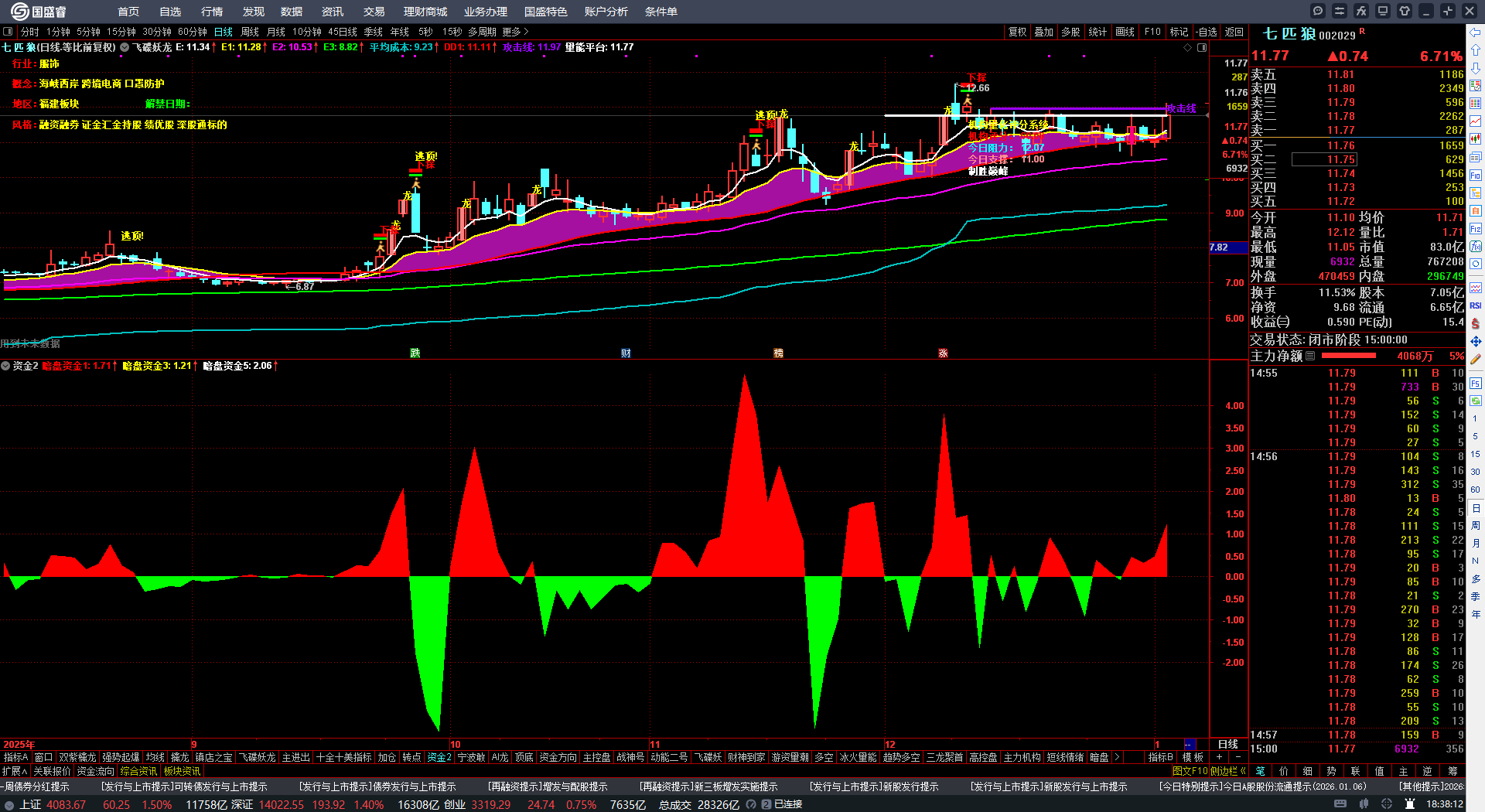Toggle 画线 drawing tools
The image size is (1485, 812).
pos(1125,32)
